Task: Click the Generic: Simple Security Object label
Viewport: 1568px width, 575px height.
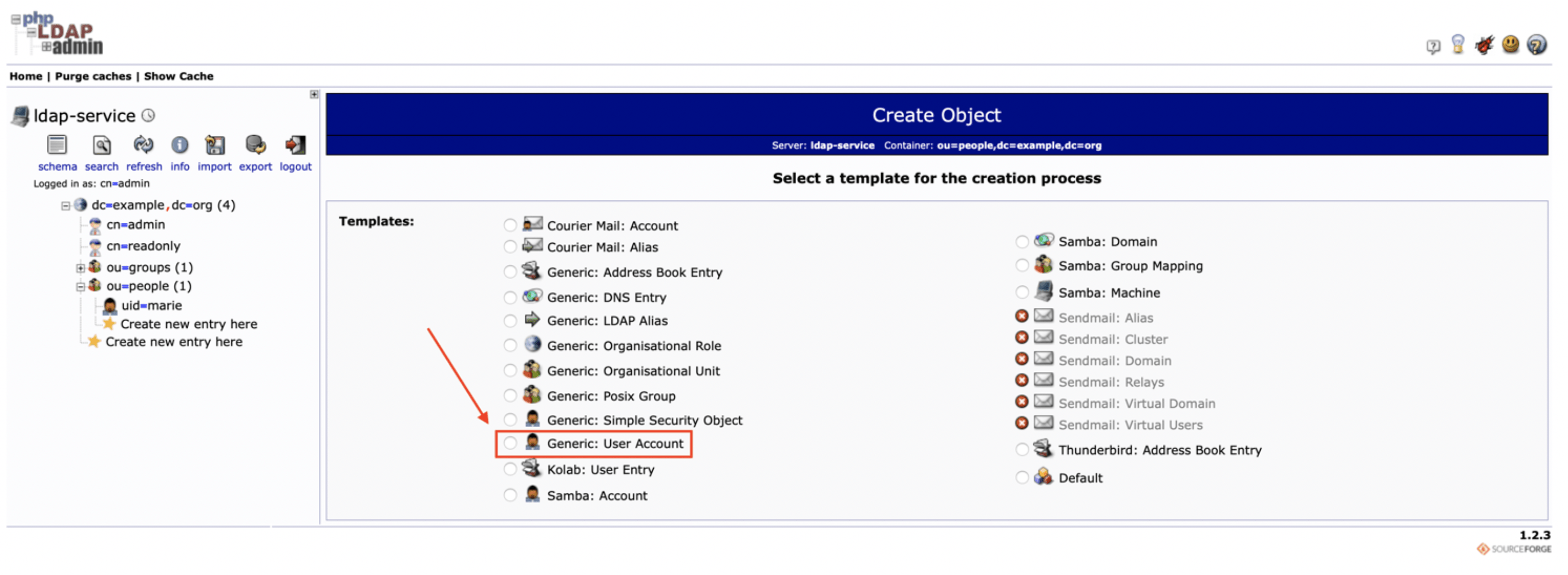Action: [x=644, y=420]
